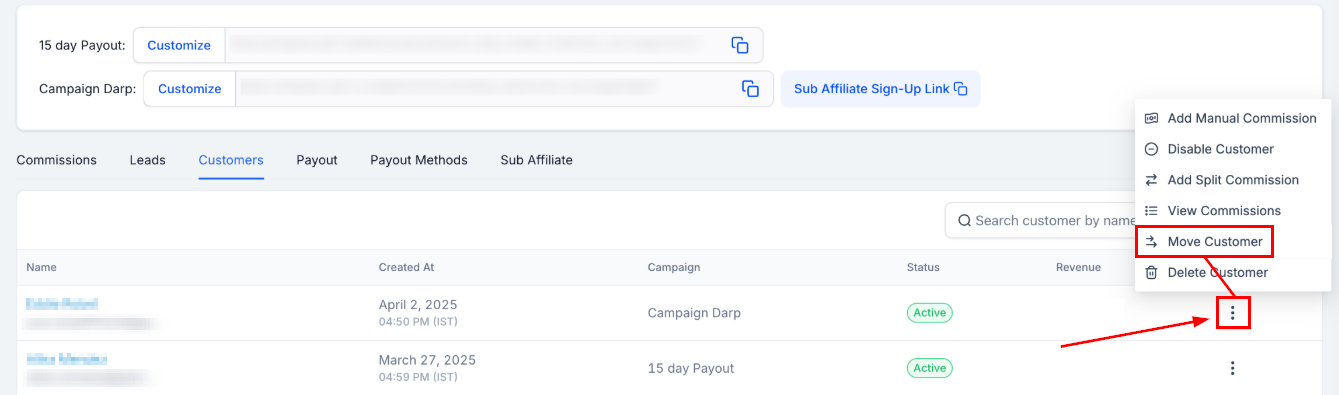Copy the Campaign Darp link
The width and height of the screenshot is (1339, 395).
click(x=750, y=89)
